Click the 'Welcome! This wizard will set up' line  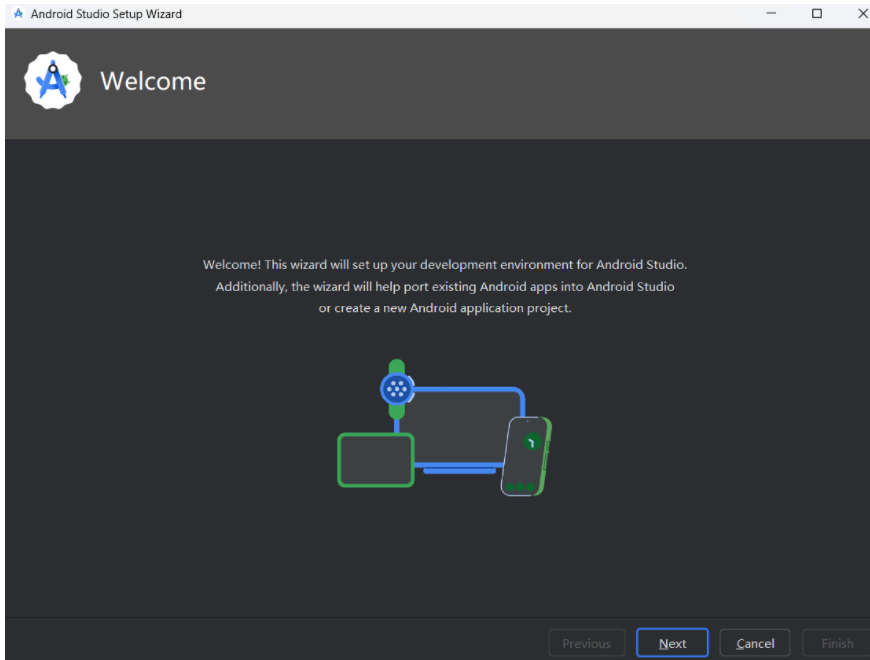[444, 265]
